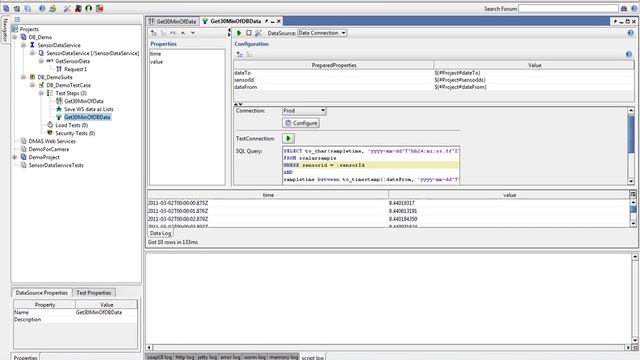Open the Connection dropdown showing Prod
This screenshot has height=360, width=640.
pos(304,111)
